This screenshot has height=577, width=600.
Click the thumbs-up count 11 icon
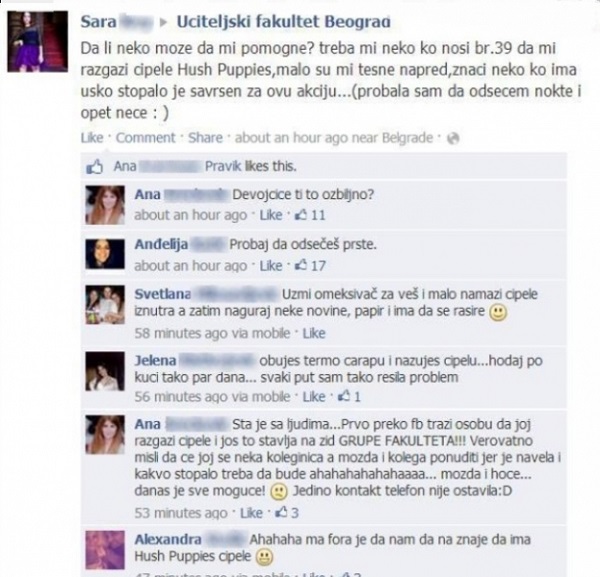pos(301,215)
